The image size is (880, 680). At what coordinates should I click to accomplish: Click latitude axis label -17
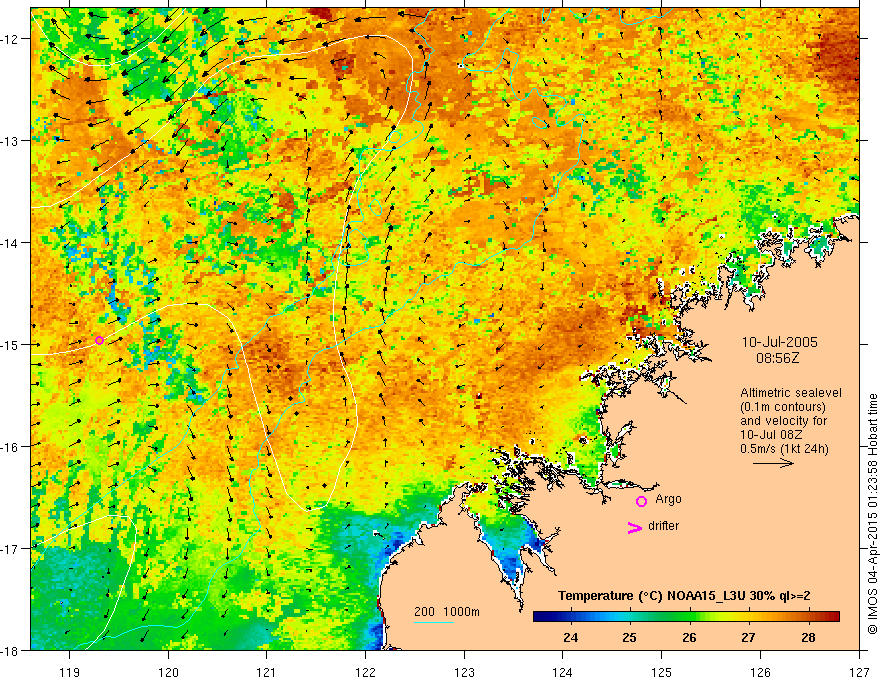click(x=10, y=549)
